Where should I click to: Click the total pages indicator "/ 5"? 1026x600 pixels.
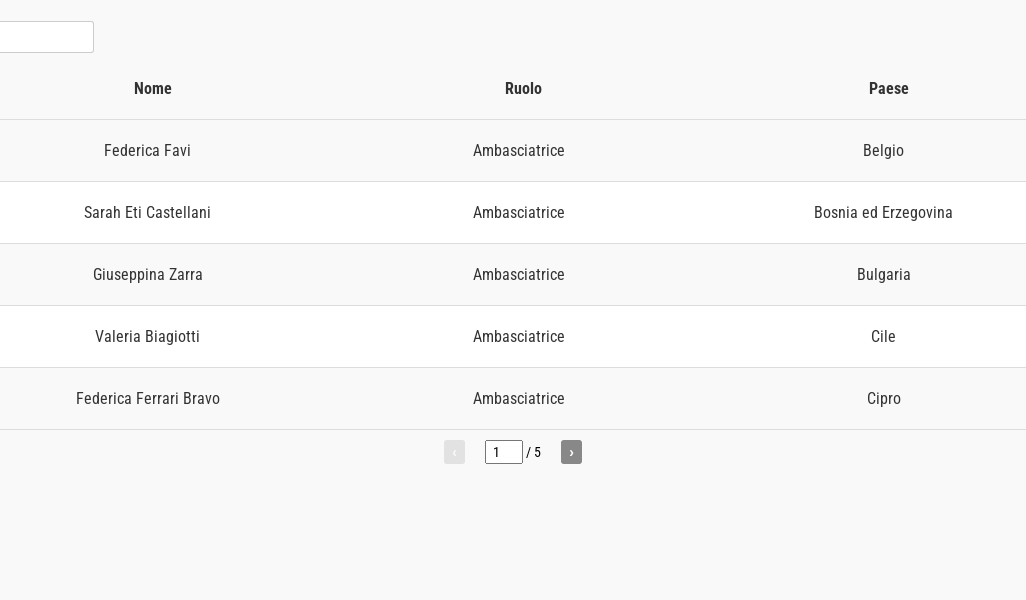534,453
